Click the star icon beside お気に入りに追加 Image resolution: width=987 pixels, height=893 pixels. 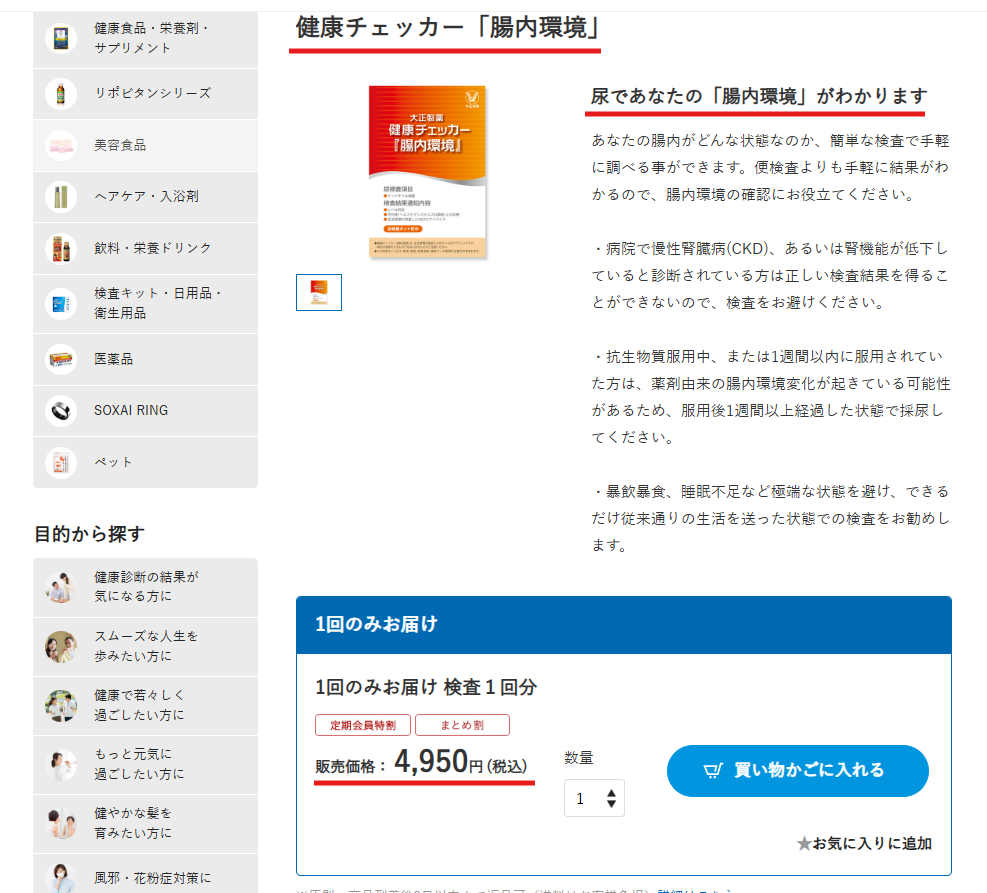804,843
